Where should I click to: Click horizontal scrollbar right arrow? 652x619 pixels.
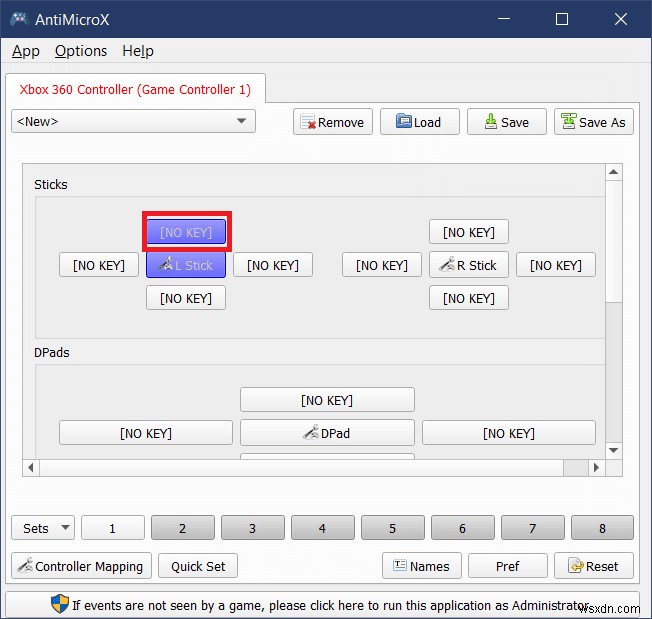[597, 468]
